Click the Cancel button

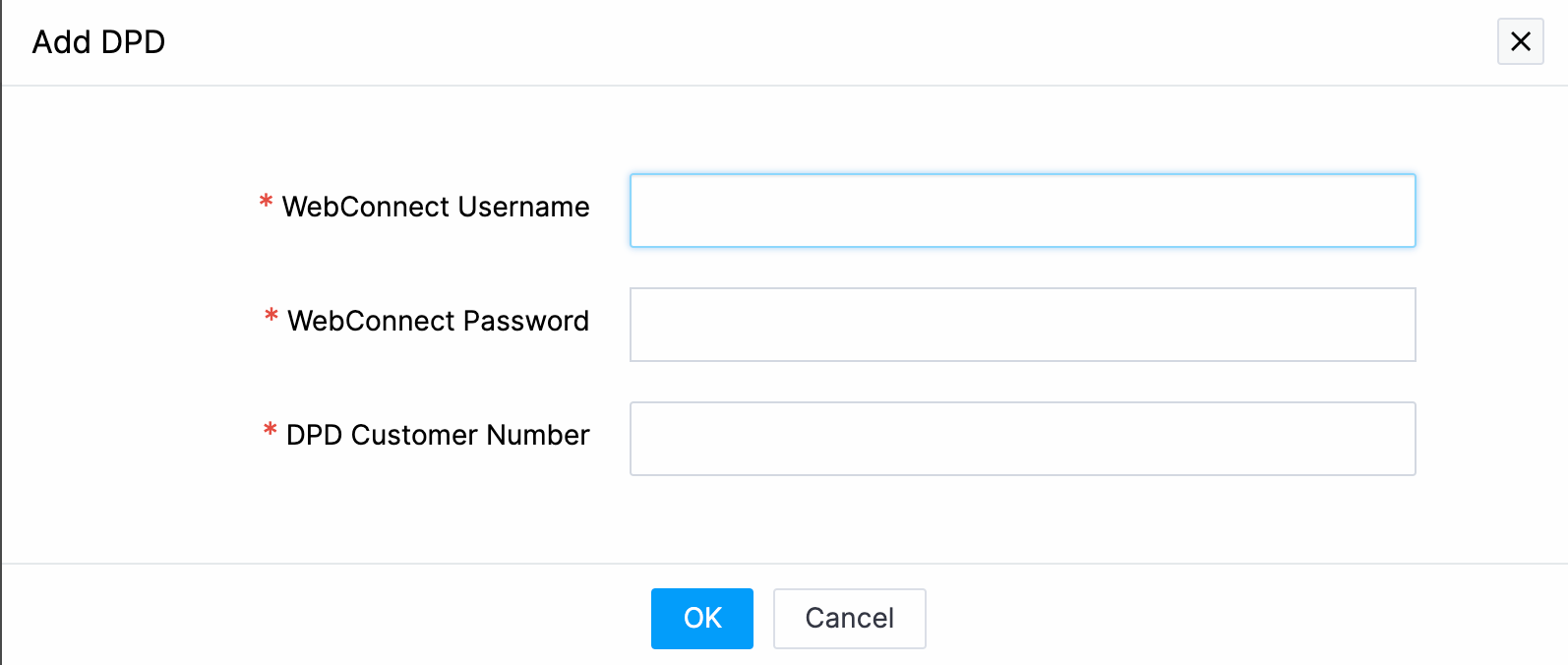pos(849,618)
